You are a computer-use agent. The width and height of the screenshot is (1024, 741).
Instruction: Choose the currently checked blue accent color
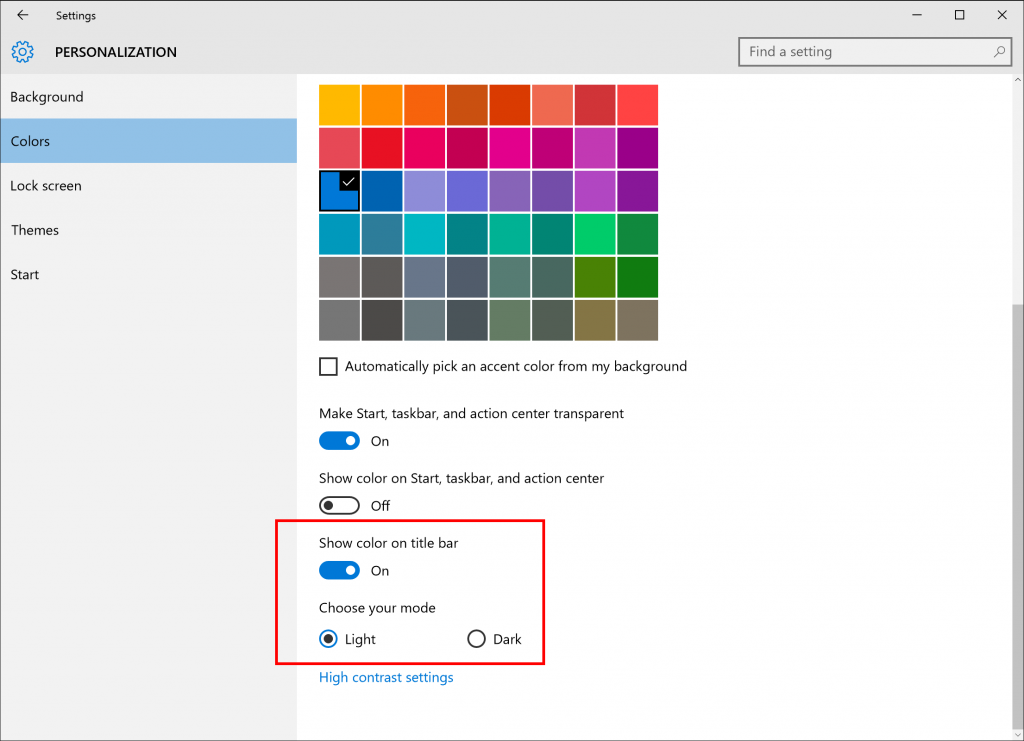tap(340, 190)
